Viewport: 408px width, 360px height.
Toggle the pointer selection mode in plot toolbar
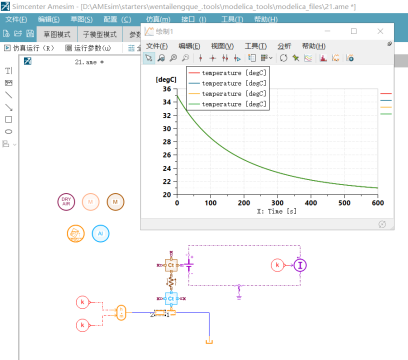(149, 58)
